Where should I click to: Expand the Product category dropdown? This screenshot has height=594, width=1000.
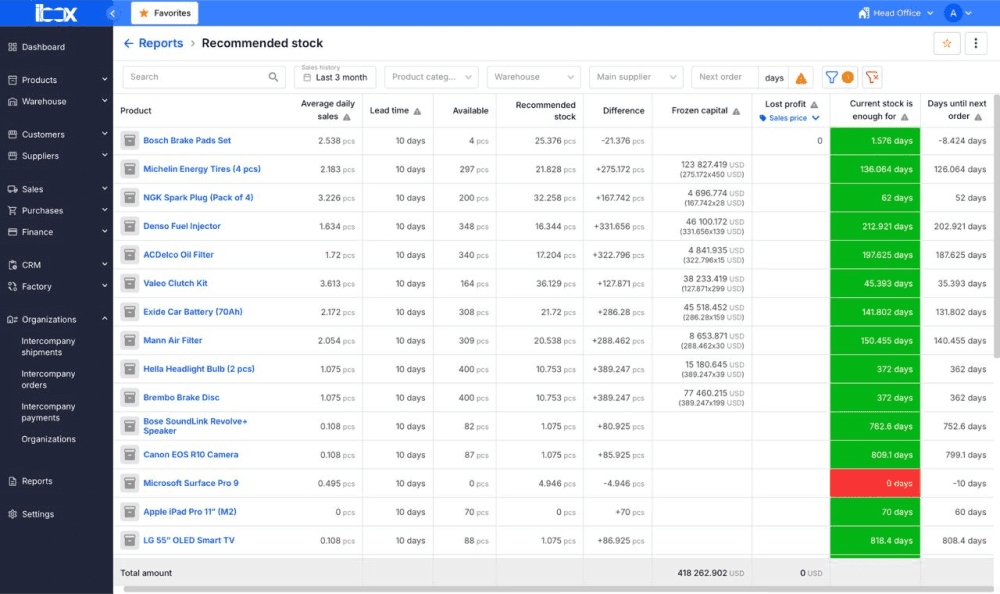click(431, 77)
